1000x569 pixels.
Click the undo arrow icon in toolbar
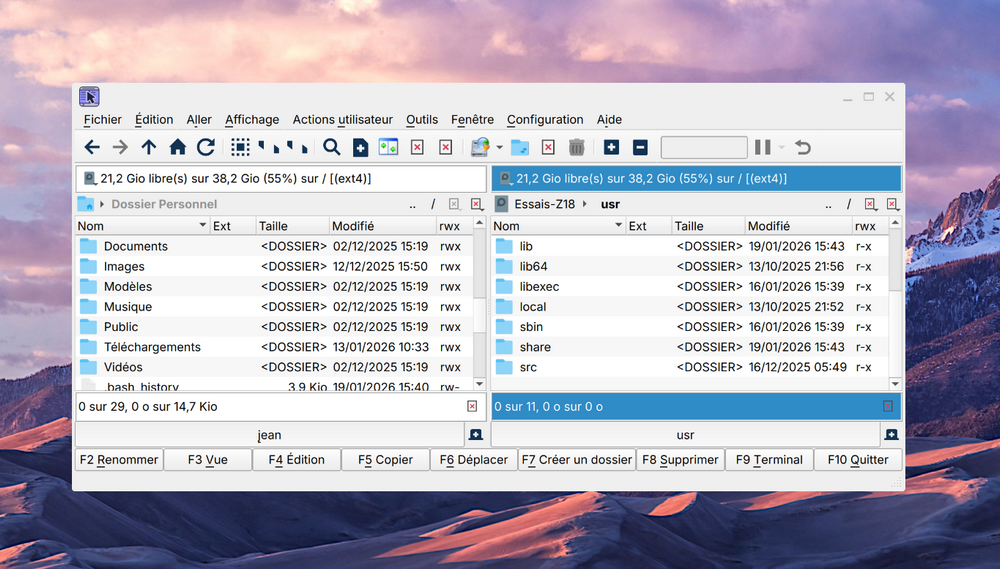pyautogui.click(x=803, y=147)
